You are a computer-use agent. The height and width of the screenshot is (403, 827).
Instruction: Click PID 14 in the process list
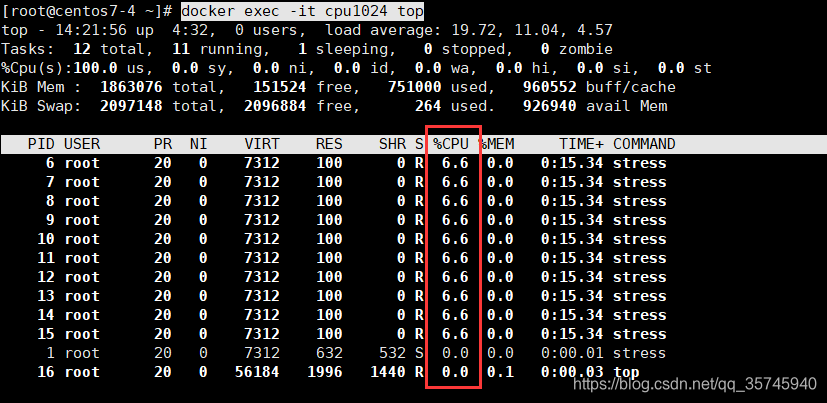coord(46,315)
